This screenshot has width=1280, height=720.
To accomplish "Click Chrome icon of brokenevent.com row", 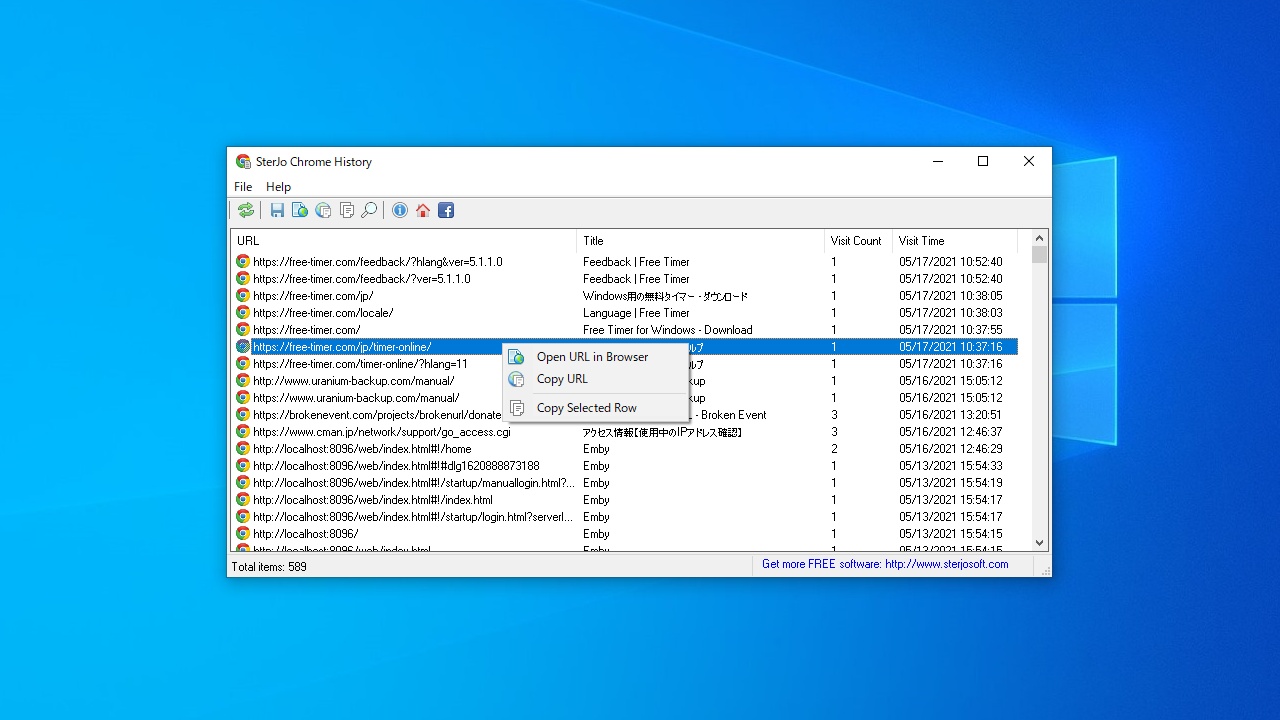I will click(x=243, y=414).
